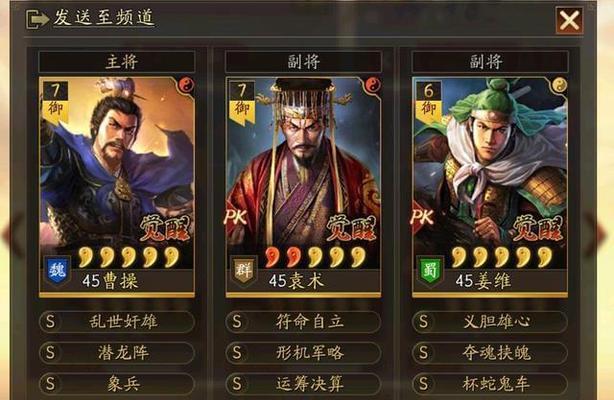This screenshot has width=614, height=400.
Task: Click the PK badge on Yuan Shu's card
Action: point(236,217)
